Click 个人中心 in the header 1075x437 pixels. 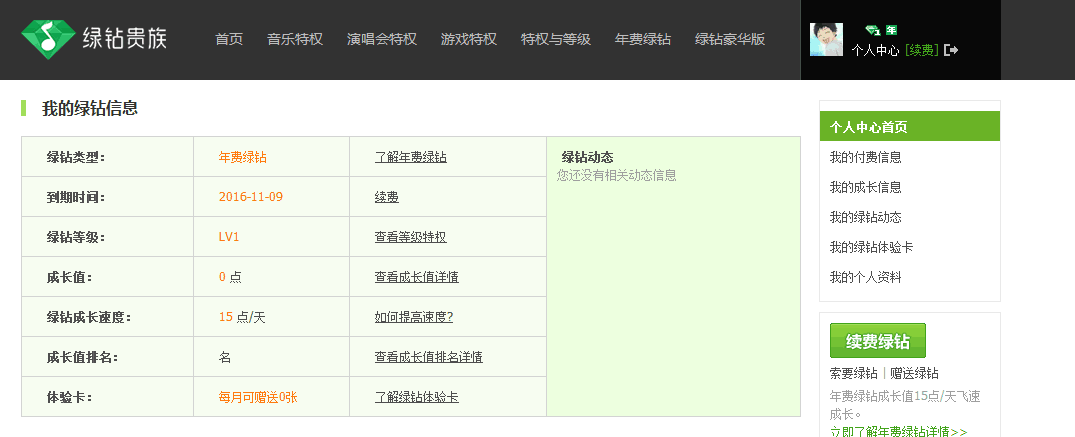point(875,50)
